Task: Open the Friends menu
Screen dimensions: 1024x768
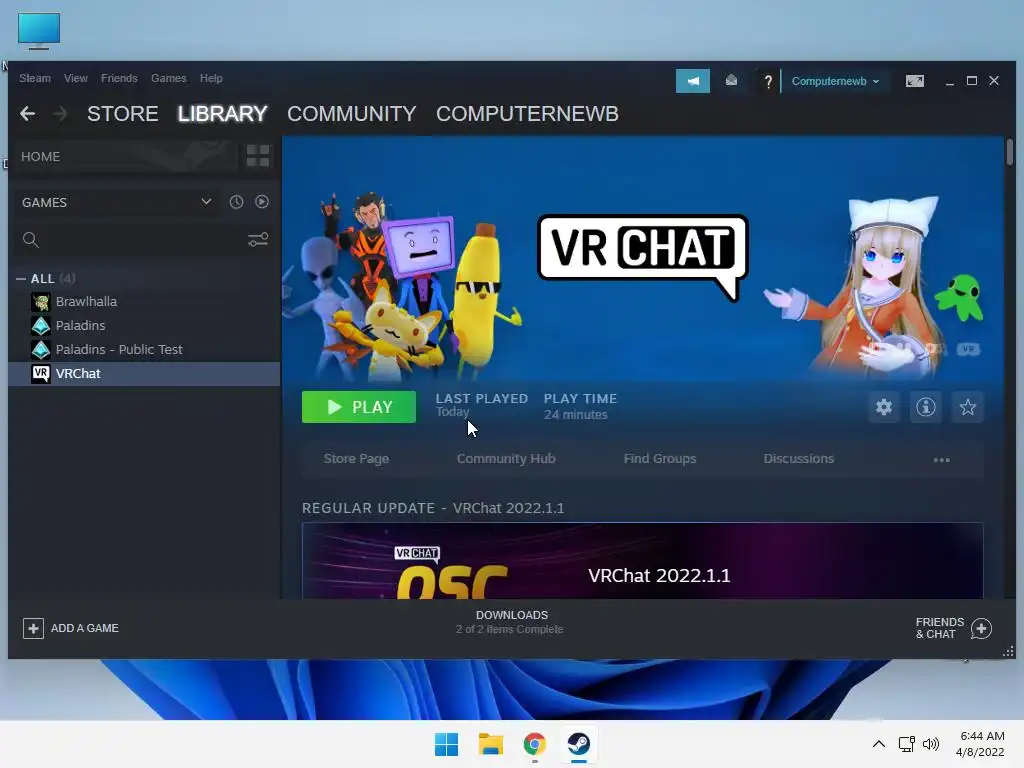Action: tap(119, 78)
